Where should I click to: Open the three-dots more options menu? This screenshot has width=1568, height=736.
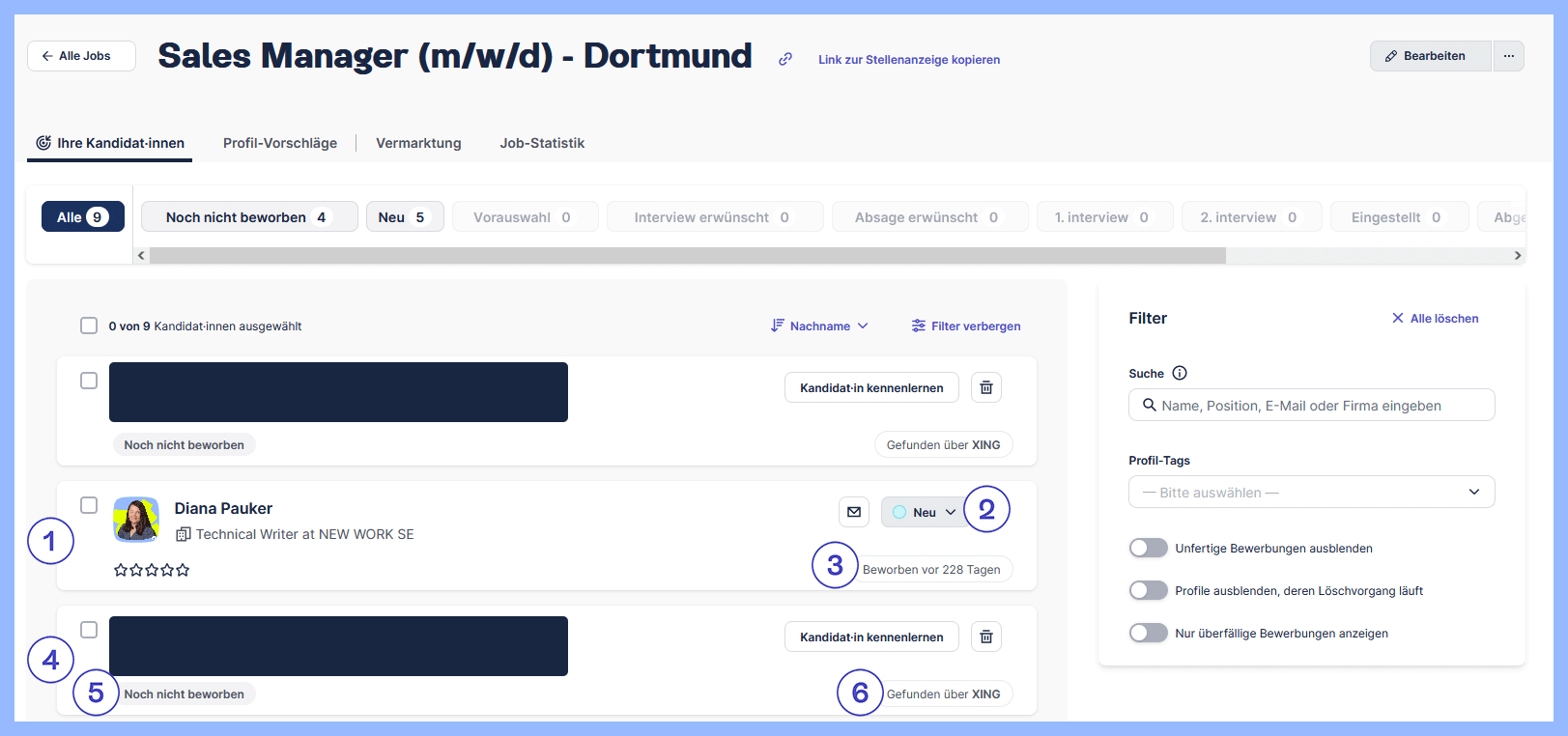(x=1508, y=56)
